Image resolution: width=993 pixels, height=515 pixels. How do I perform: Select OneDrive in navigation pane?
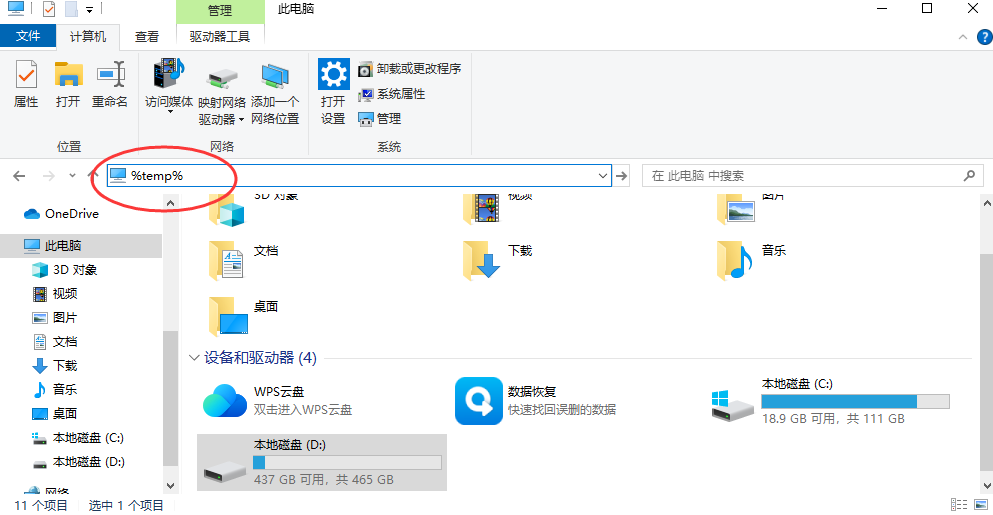(61, 214)
